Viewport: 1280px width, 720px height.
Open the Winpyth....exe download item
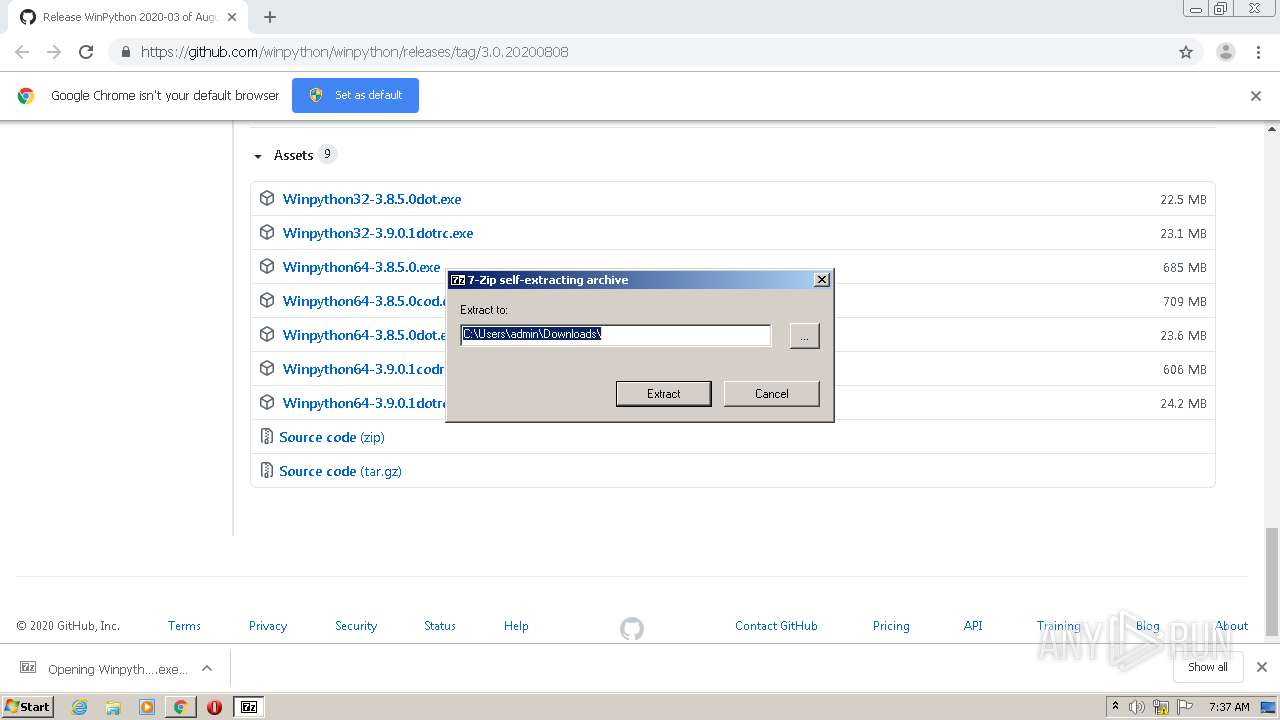104,669
